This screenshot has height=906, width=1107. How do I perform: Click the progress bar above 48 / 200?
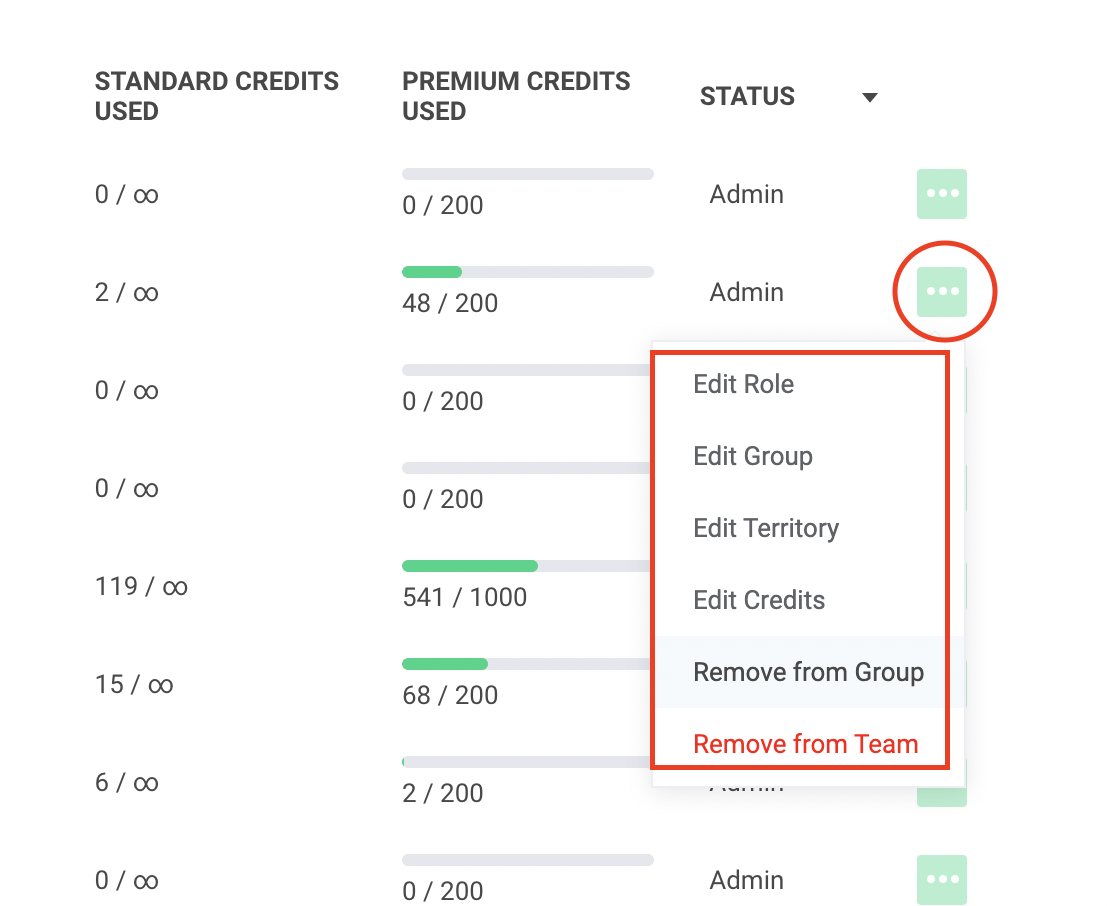tap(527, 272)
